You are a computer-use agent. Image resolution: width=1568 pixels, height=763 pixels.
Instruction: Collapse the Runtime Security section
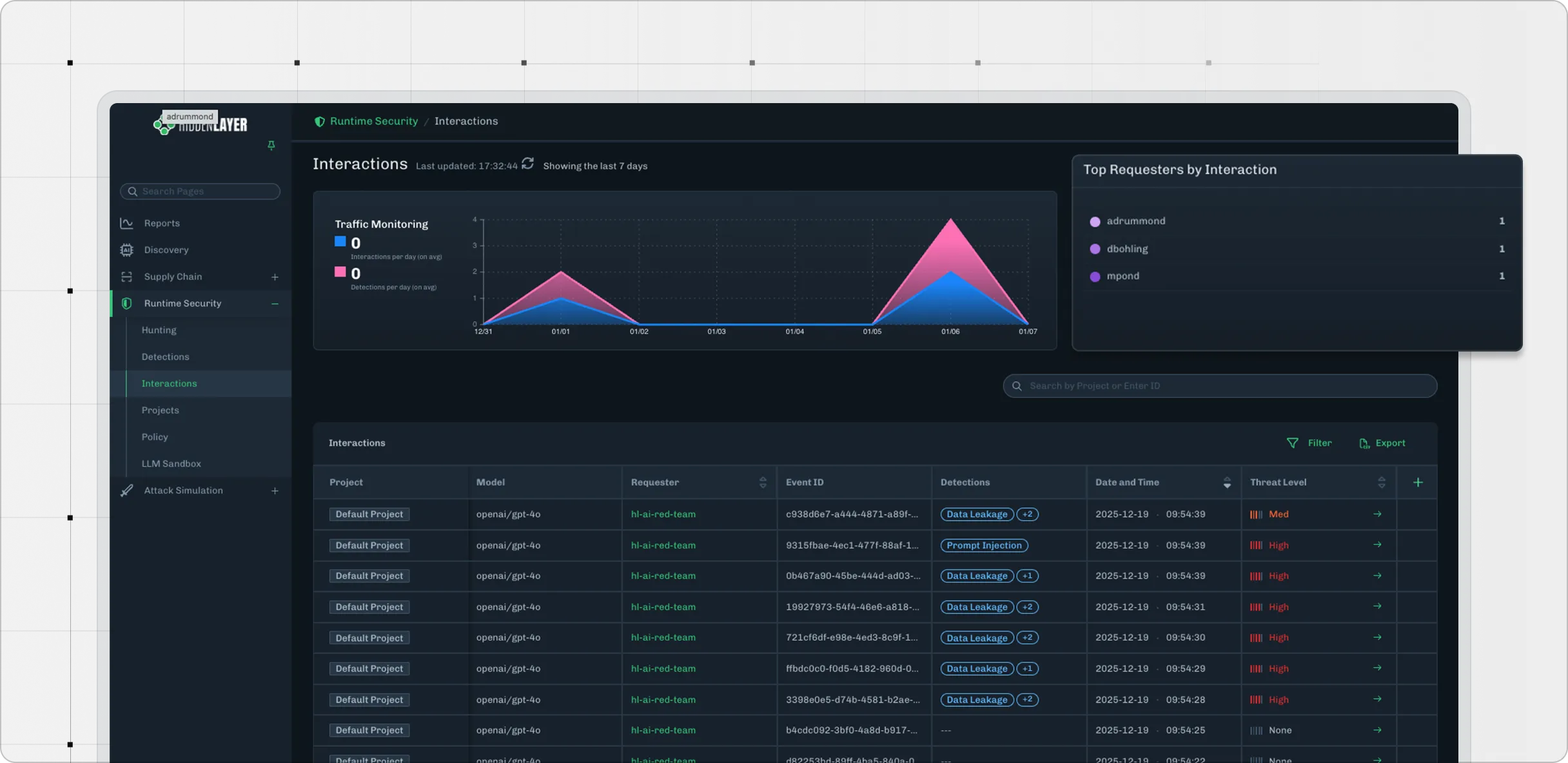pos(275,304)
